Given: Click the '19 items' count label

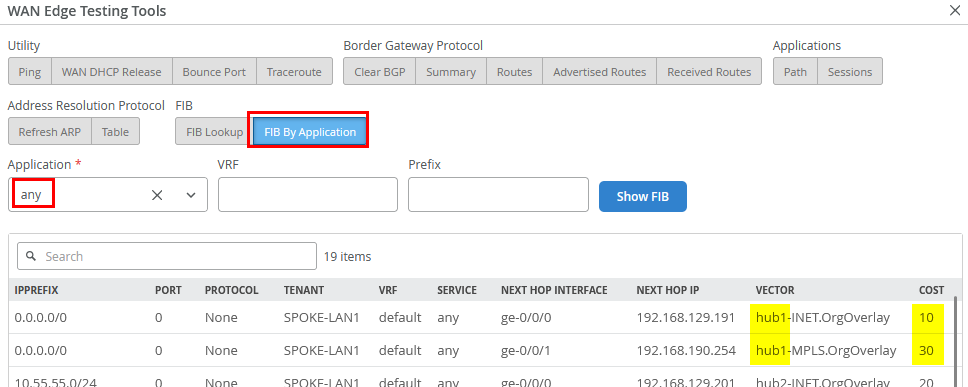Looking at the screenshot, I should tap(348, 256).
